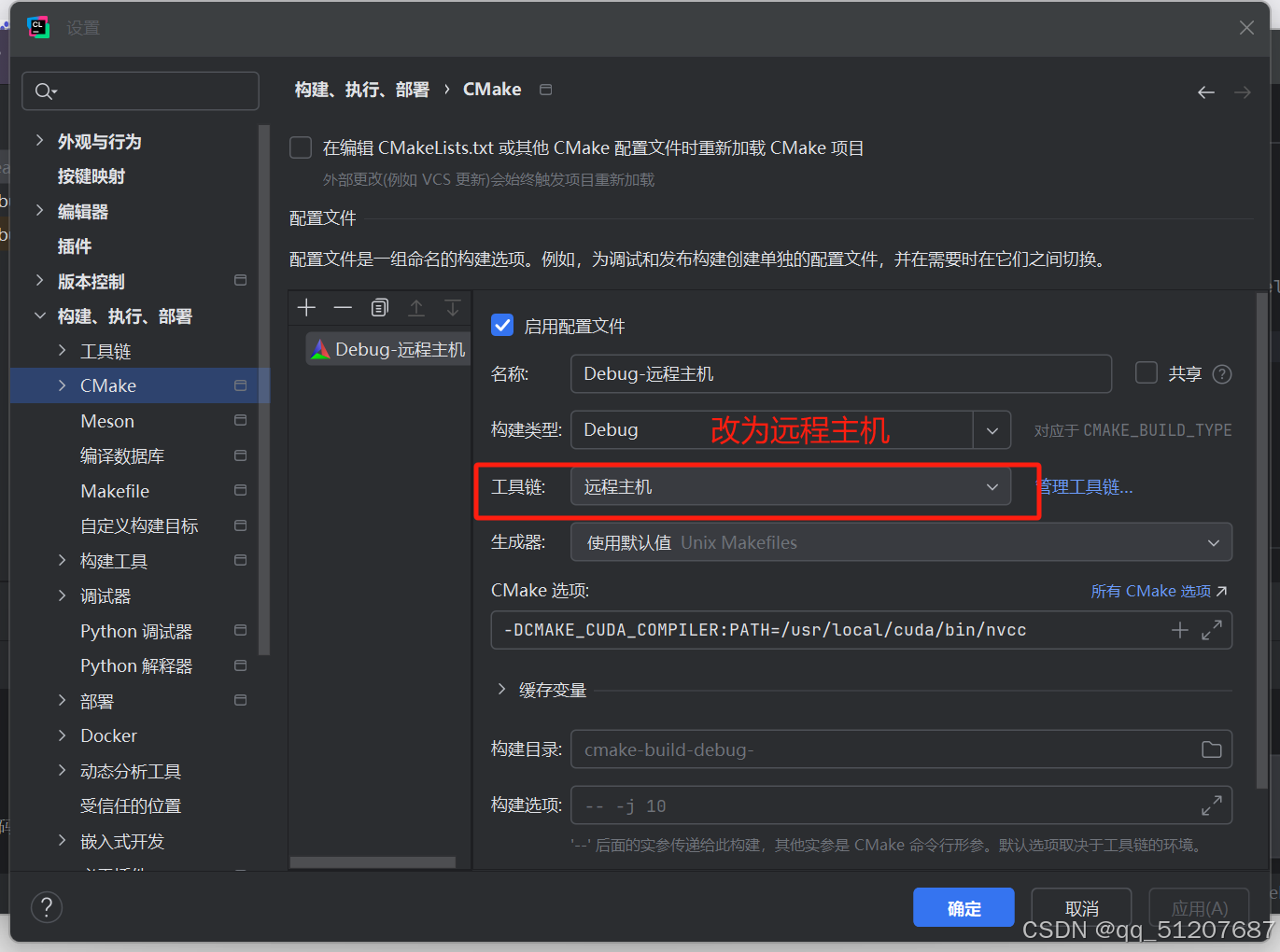Click the CLion logo icon in title bar
1280x952 pixels.
click(x=38, y=27)
